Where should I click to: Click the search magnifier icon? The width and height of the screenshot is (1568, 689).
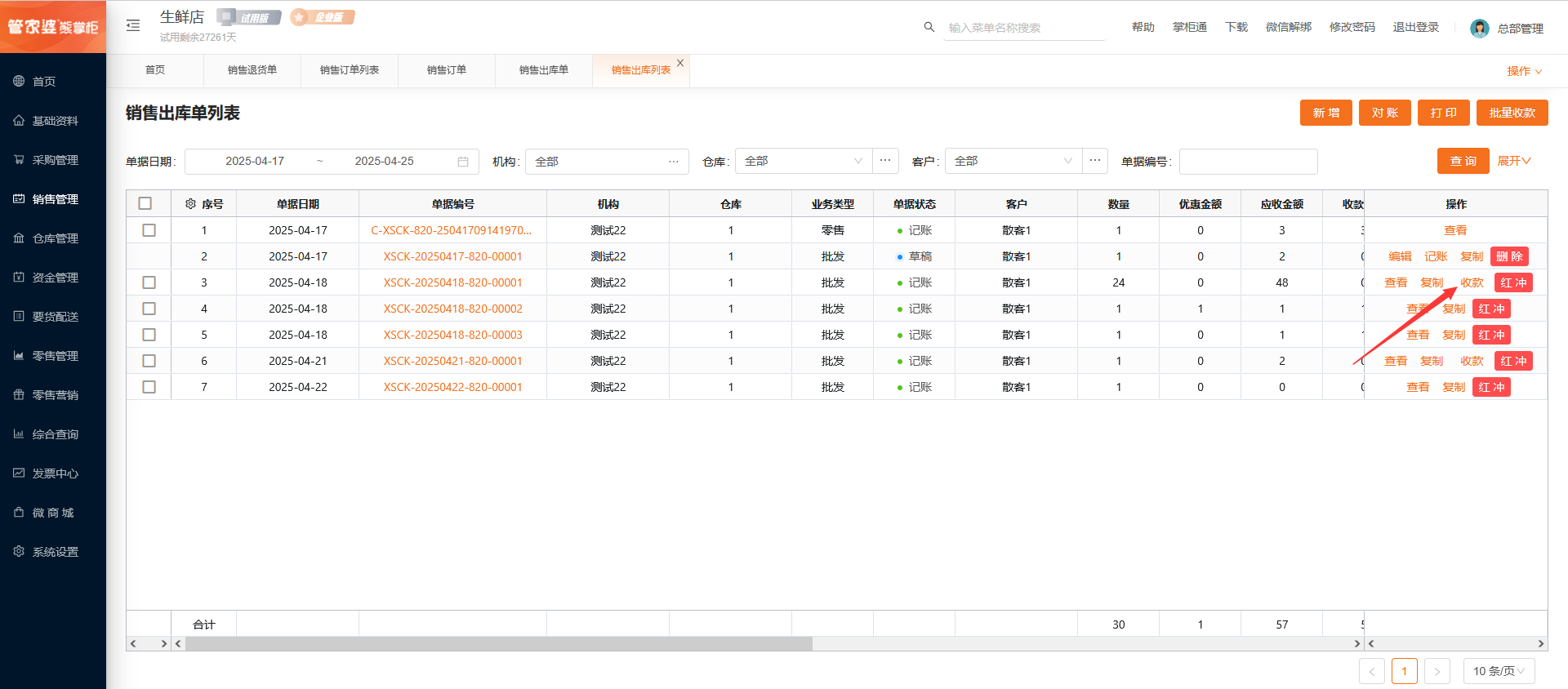pos(929,27)
